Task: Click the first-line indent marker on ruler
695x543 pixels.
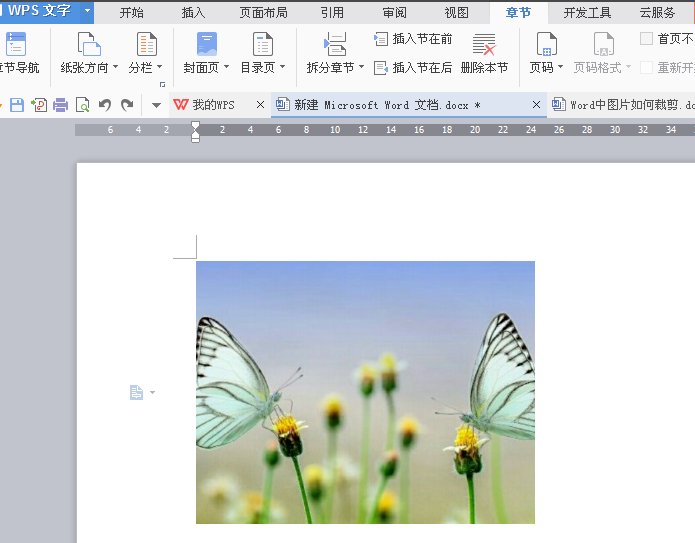Action: coord(195,126)
